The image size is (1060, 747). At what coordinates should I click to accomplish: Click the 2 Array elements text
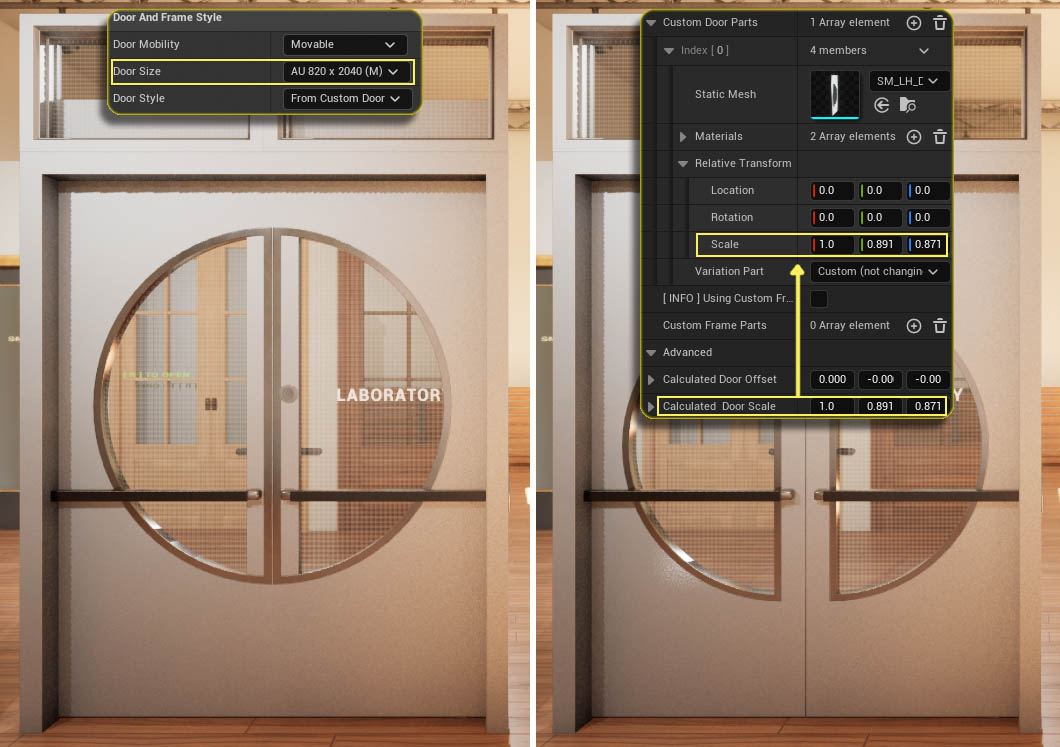[x=852, y=137]
